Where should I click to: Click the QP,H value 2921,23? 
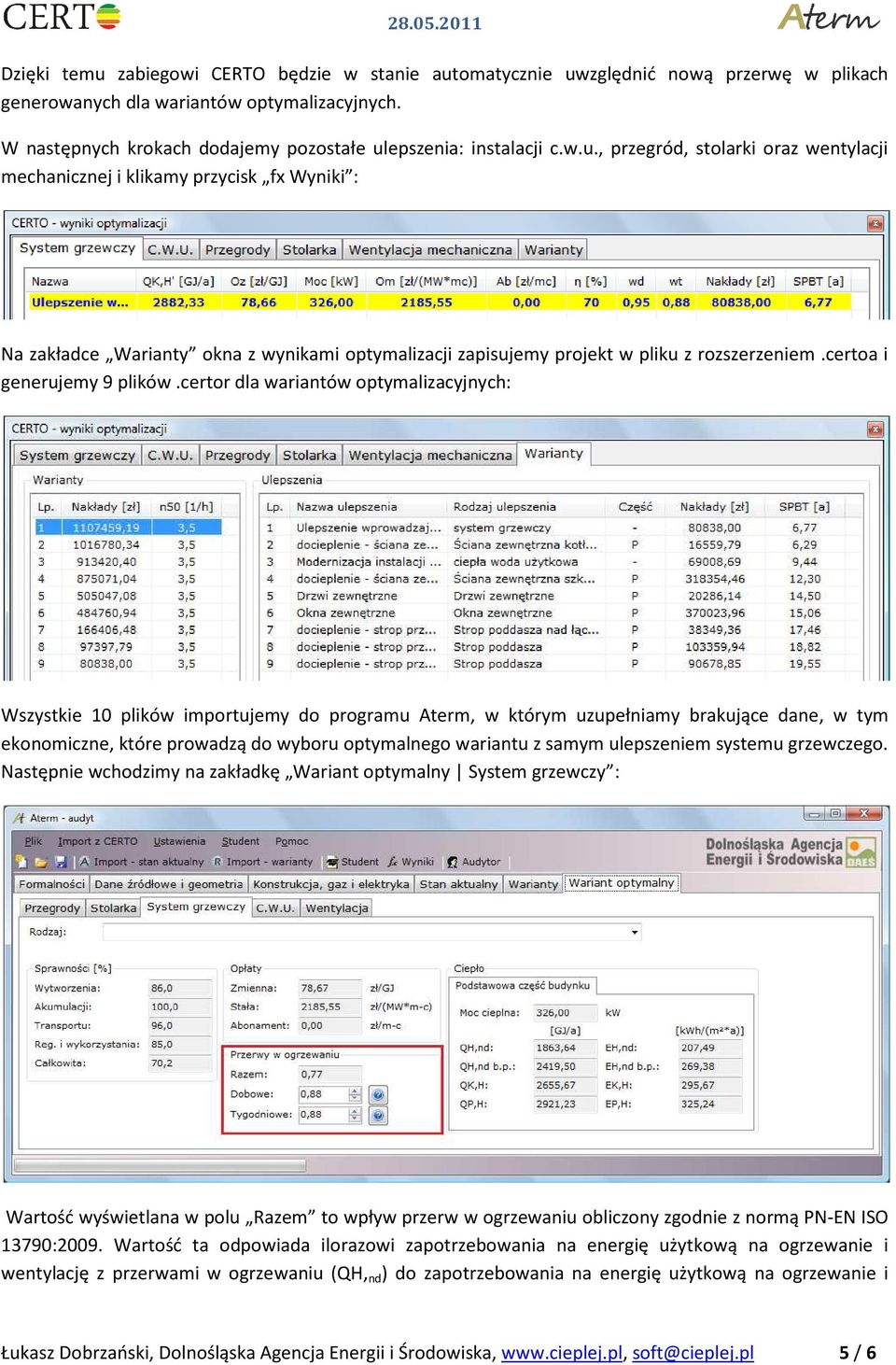tap(566, 1104)
